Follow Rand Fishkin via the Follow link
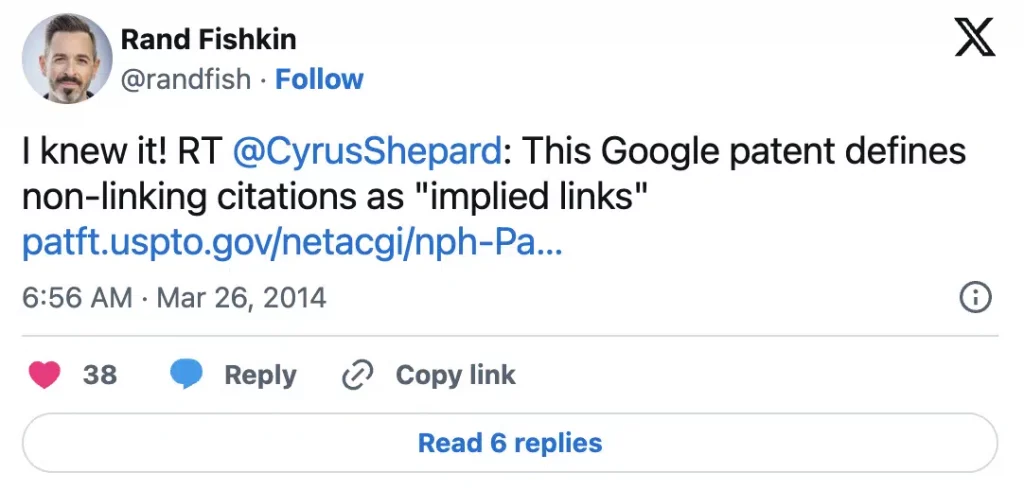Viewport: 1024px width, 490px height. [319, 79]
